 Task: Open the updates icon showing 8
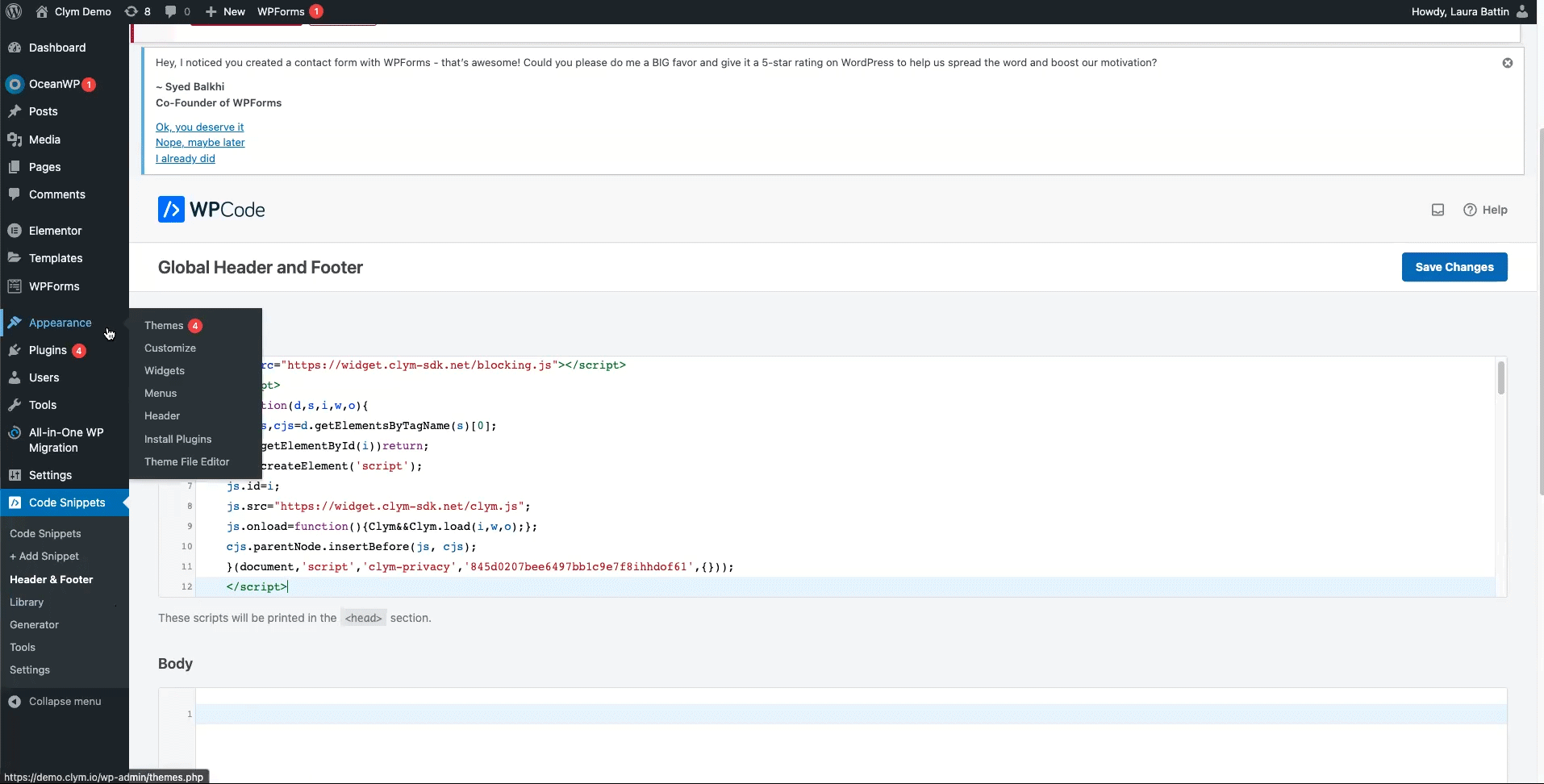137,11
